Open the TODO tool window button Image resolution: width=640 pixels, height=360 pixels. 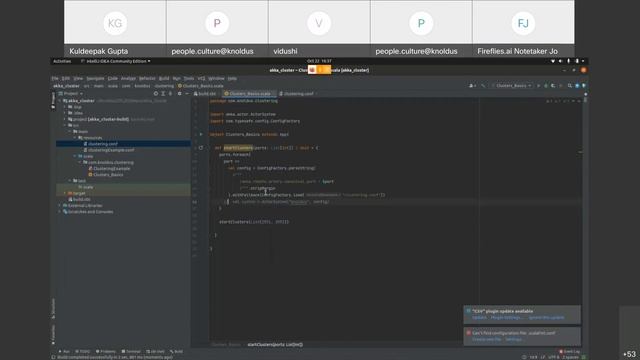[x=83, y=351]
